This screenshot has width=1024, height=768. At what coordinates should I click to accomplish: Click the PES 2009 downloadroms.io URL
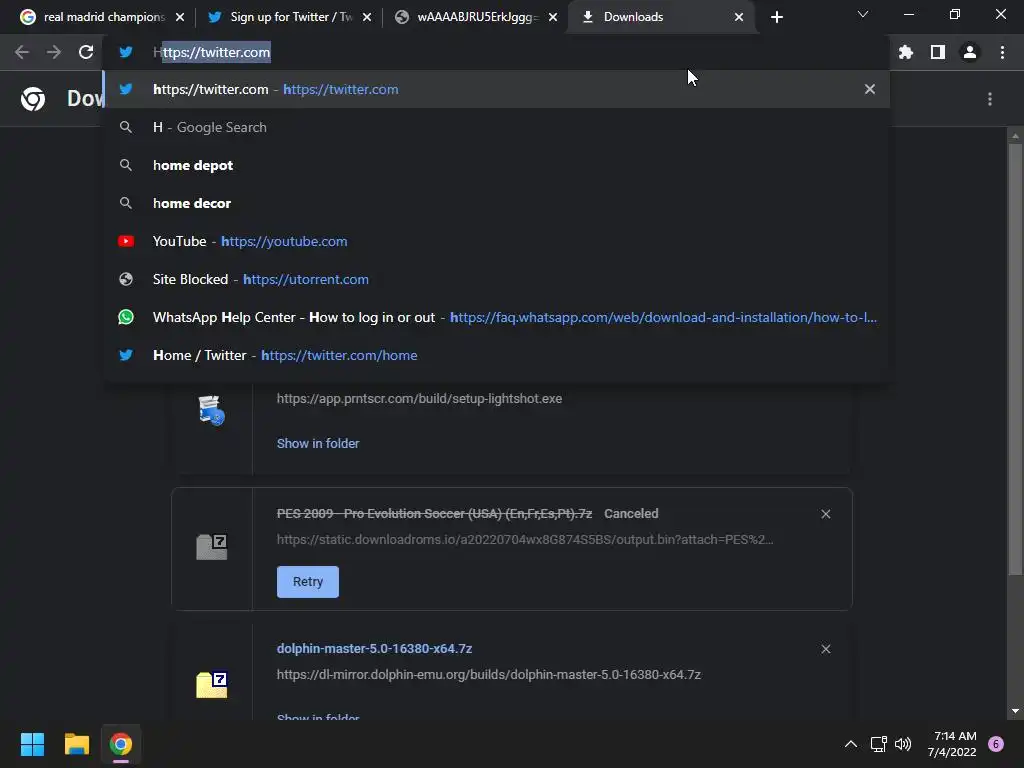(525, 539)
